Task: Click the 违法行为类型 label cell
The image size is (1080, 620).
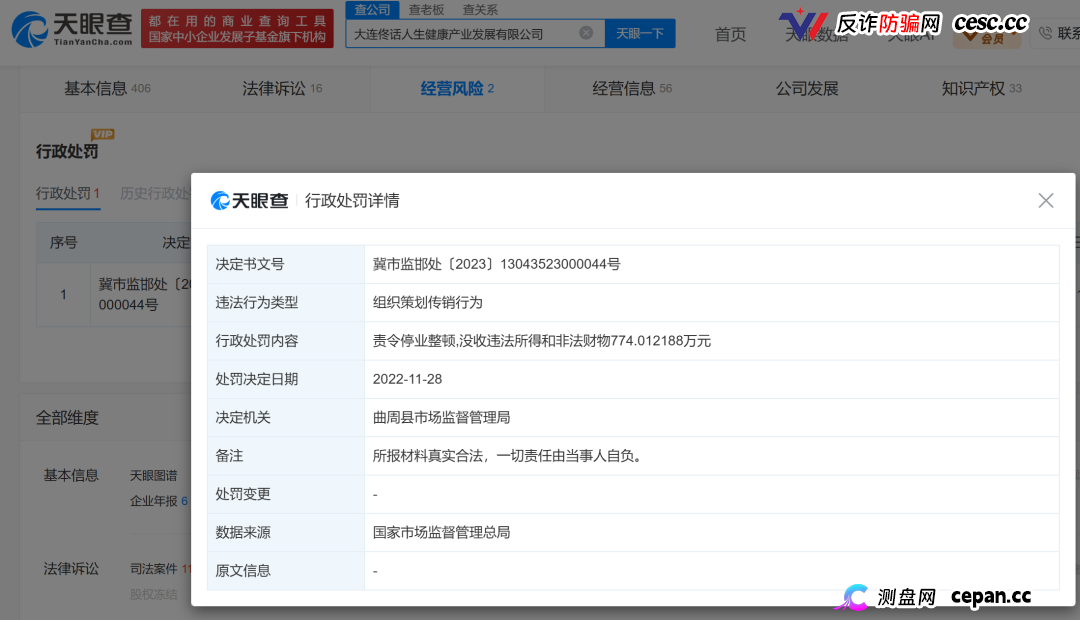Action: point(286,302)
